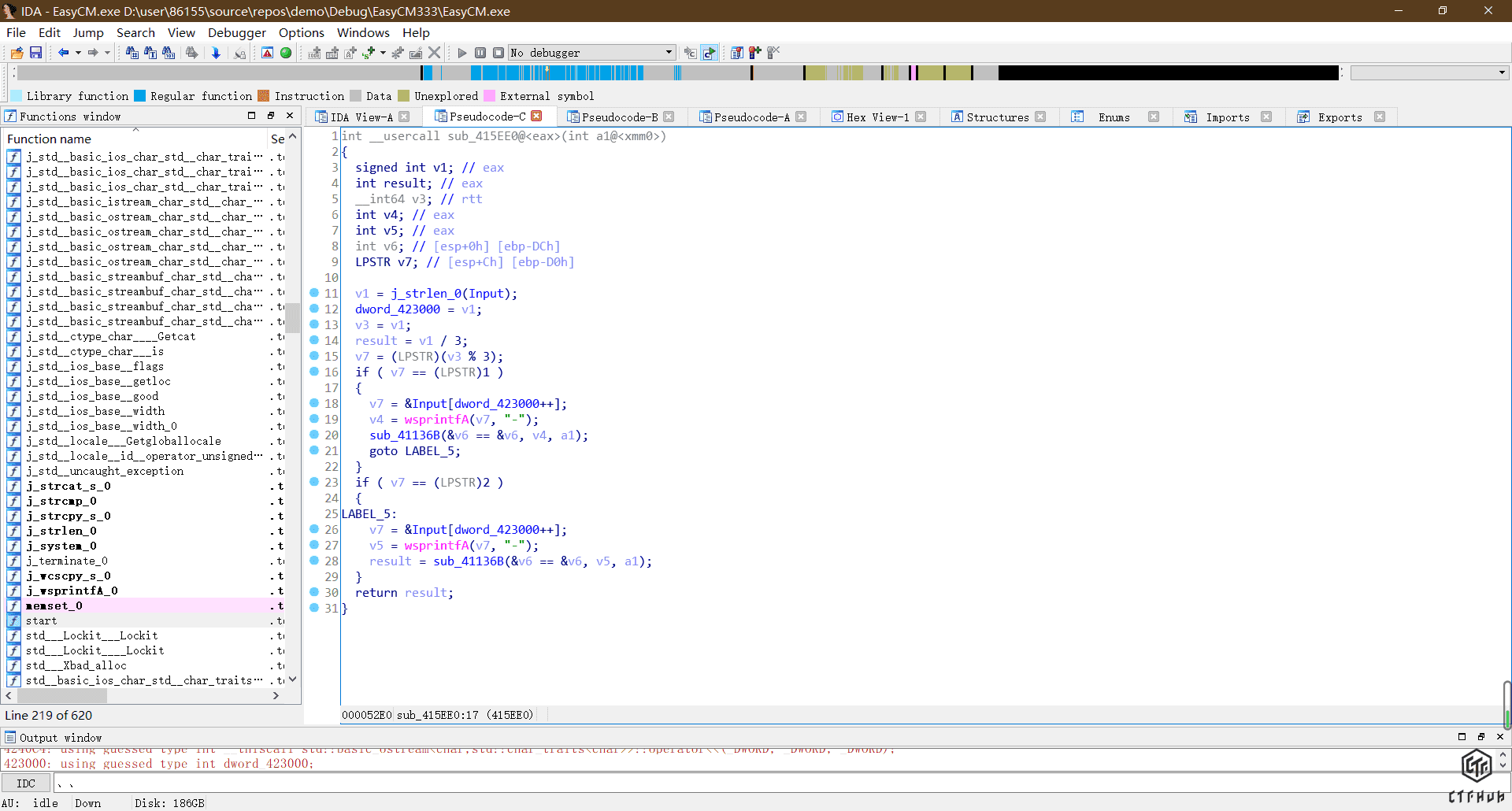1512x811 pixels.
Task: Open the Debugger menu
Action: coord(236,32)
